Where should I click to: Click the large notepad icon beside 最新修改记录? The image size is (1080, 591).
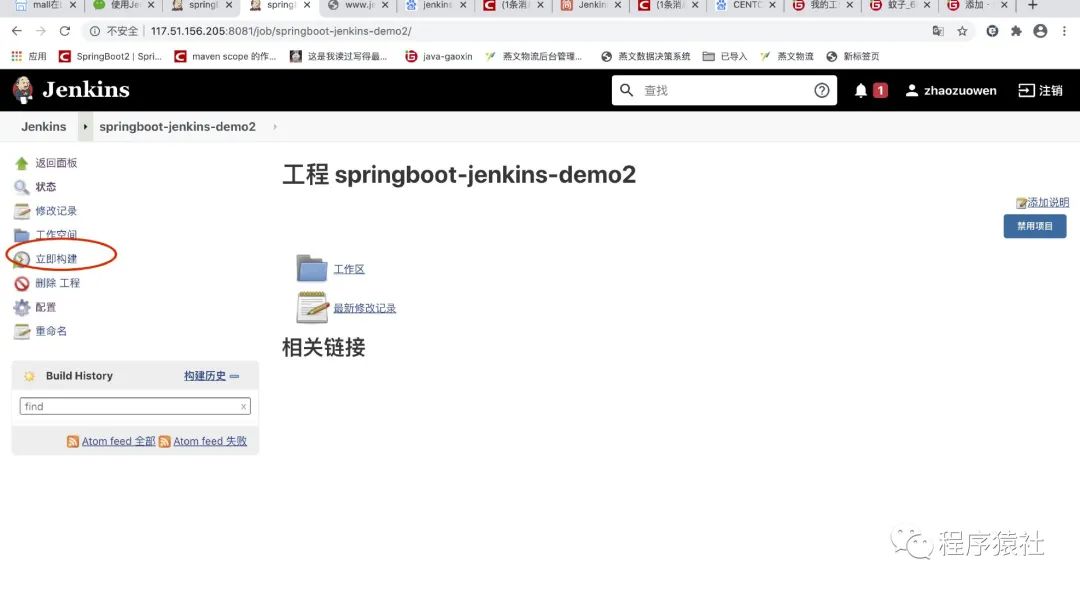click(x=312, y=307)
